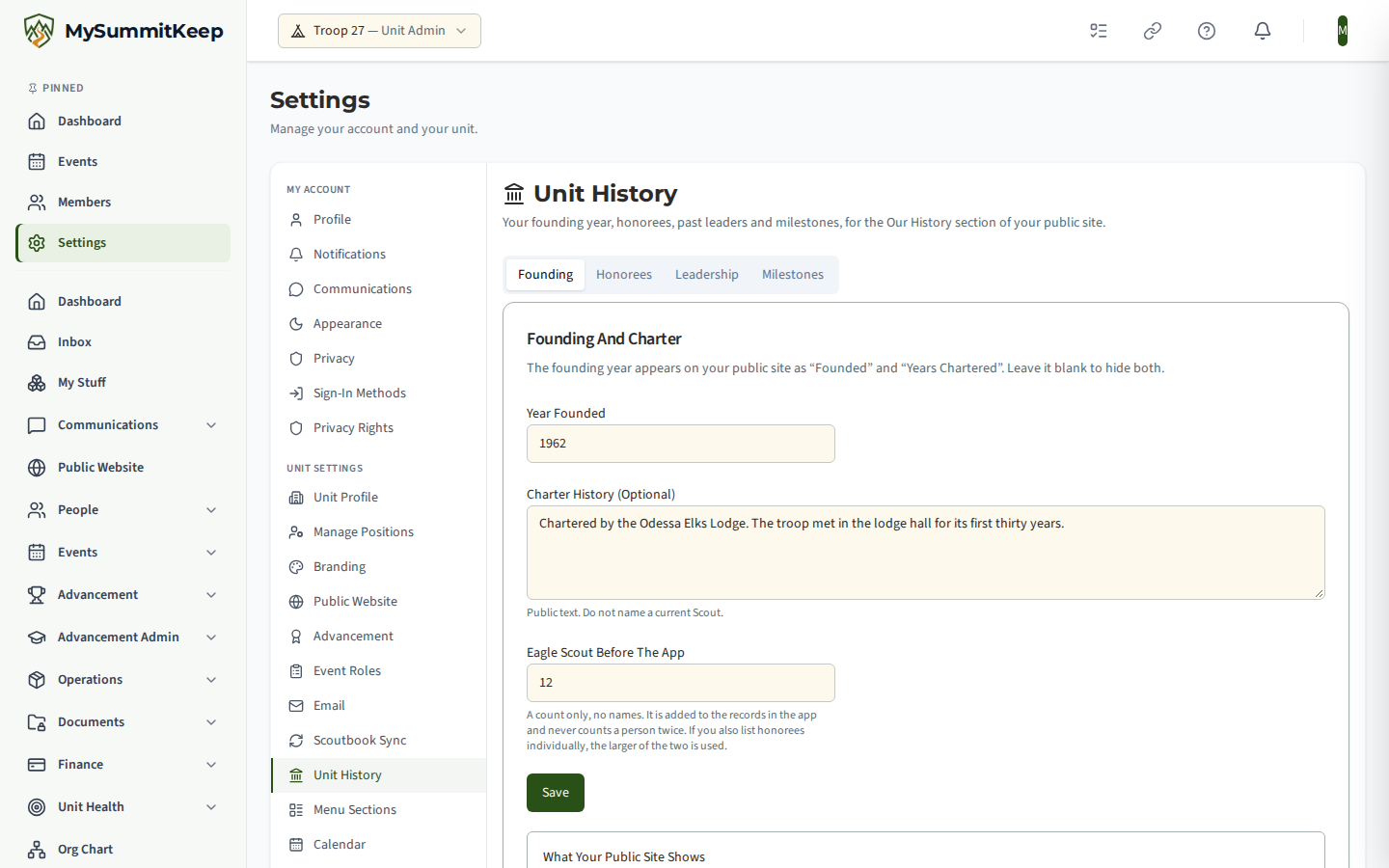Open Notifications account settings
1389x868 pixels.
[378, 255]
